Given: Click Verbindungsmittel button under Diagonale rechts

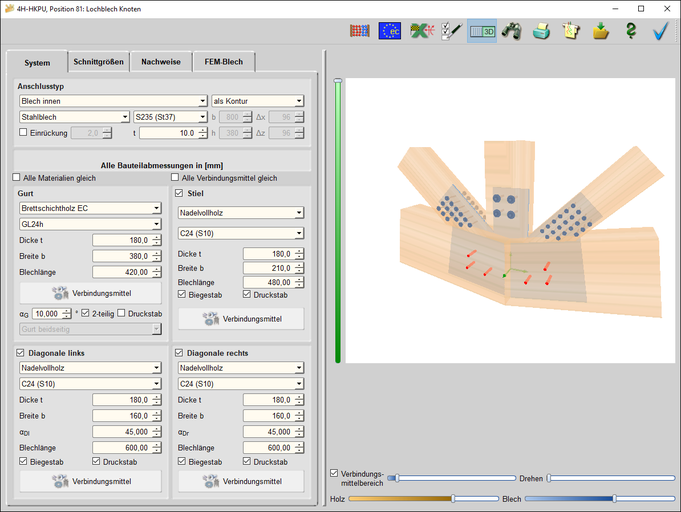Looking at the screenshot, I should 240,481.
